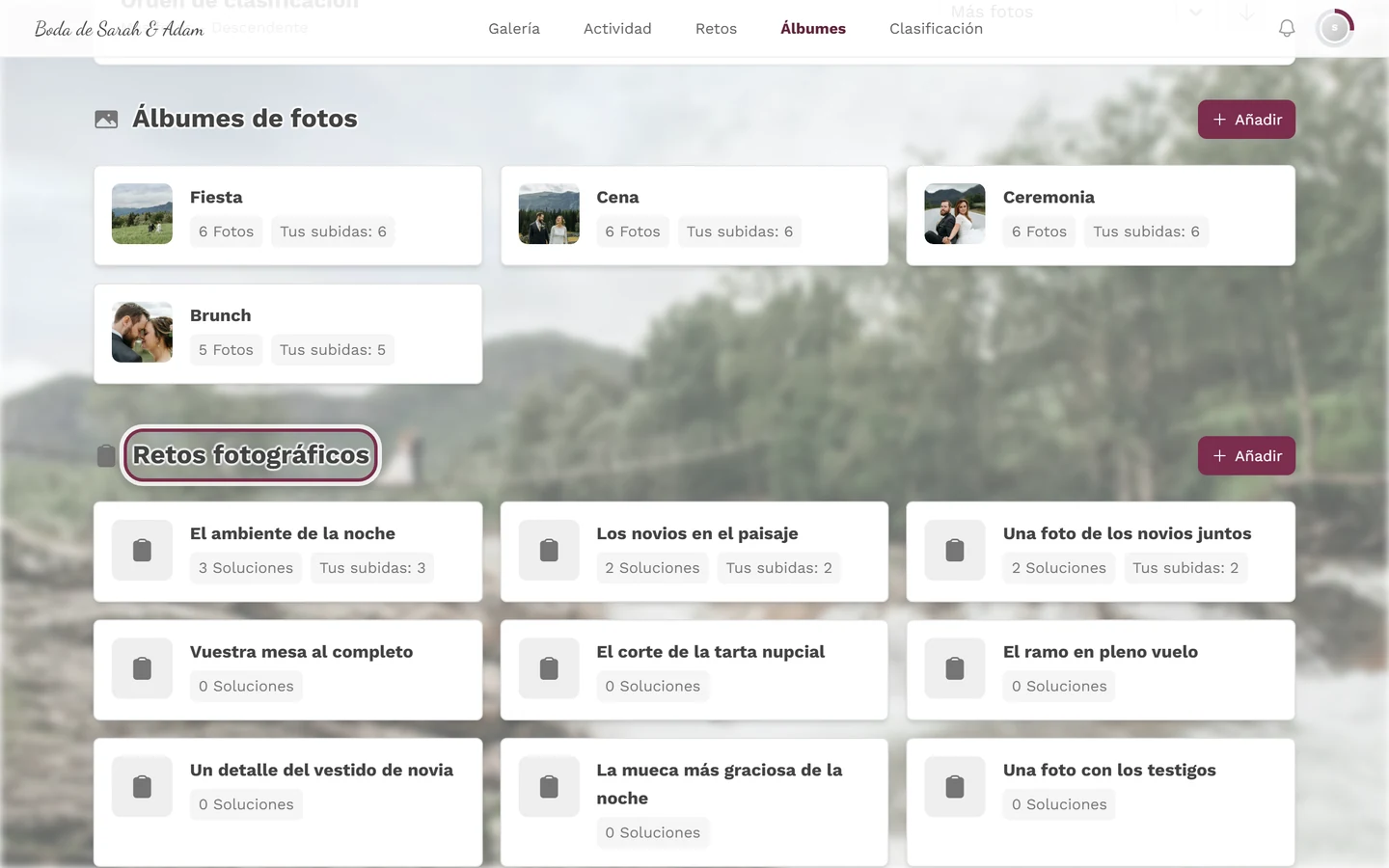Open the notifications bell
Image resolution: width=1389 pixels, height=868 pixels.
click(x=1287, y=29)
